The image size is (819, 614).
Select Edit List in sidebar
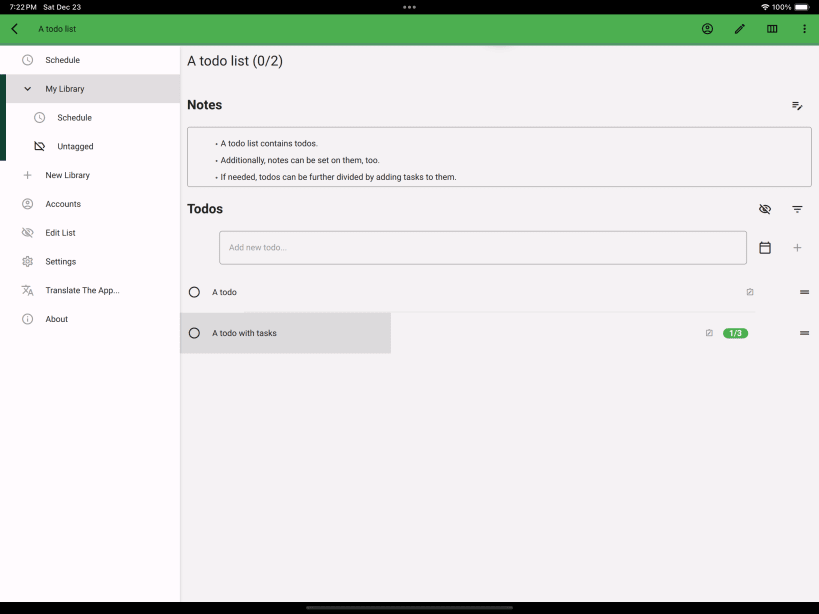(90, 232)
